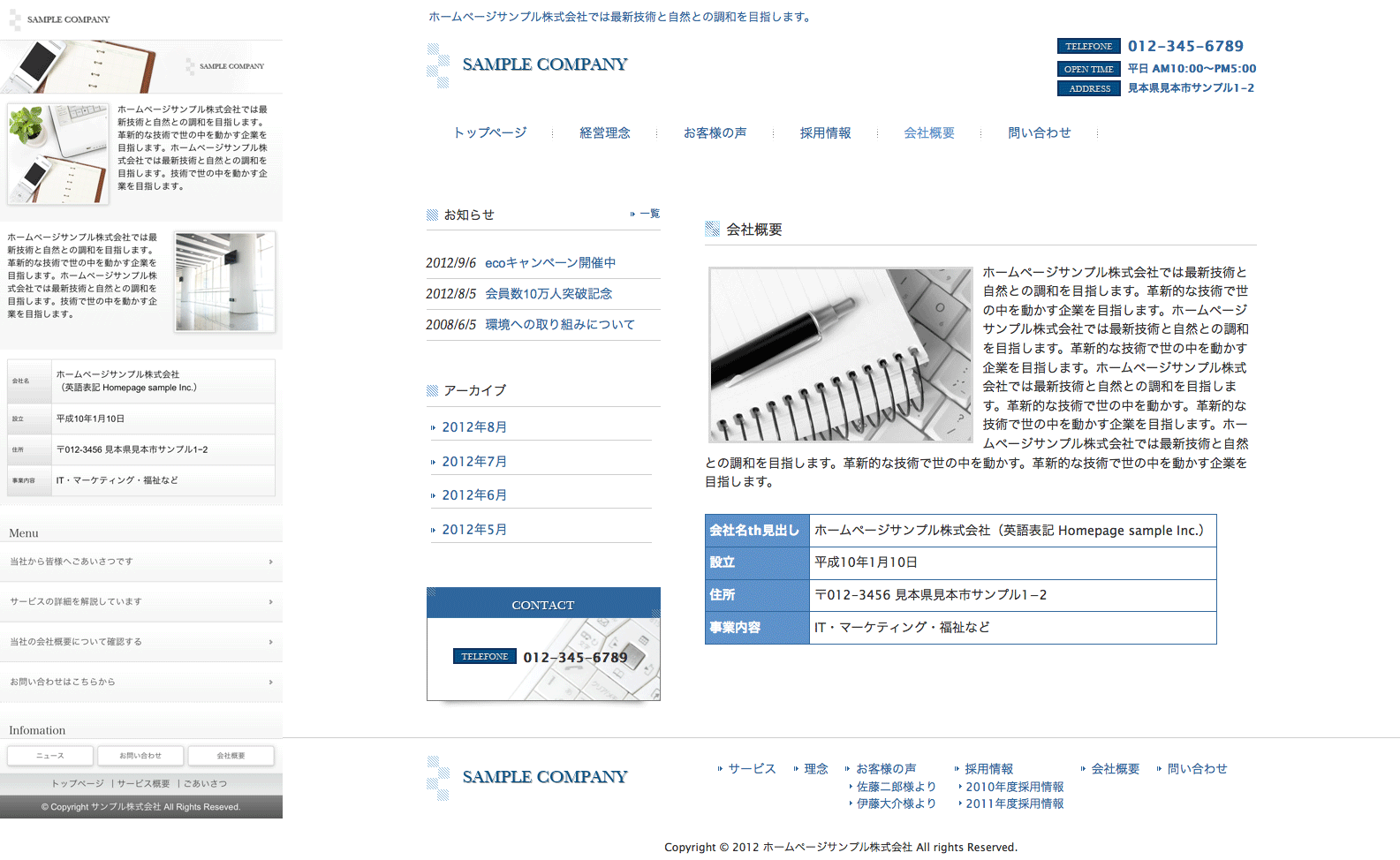1400x860 pixels.
Task: Open the 経営理念 navigation item
Action: pyautogui.click(x=604, y=133)
